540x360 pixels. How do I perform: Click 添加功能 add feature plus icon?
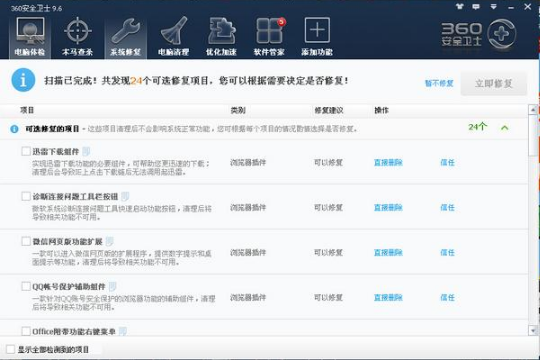pyautogui.click(x=317, y=37)
